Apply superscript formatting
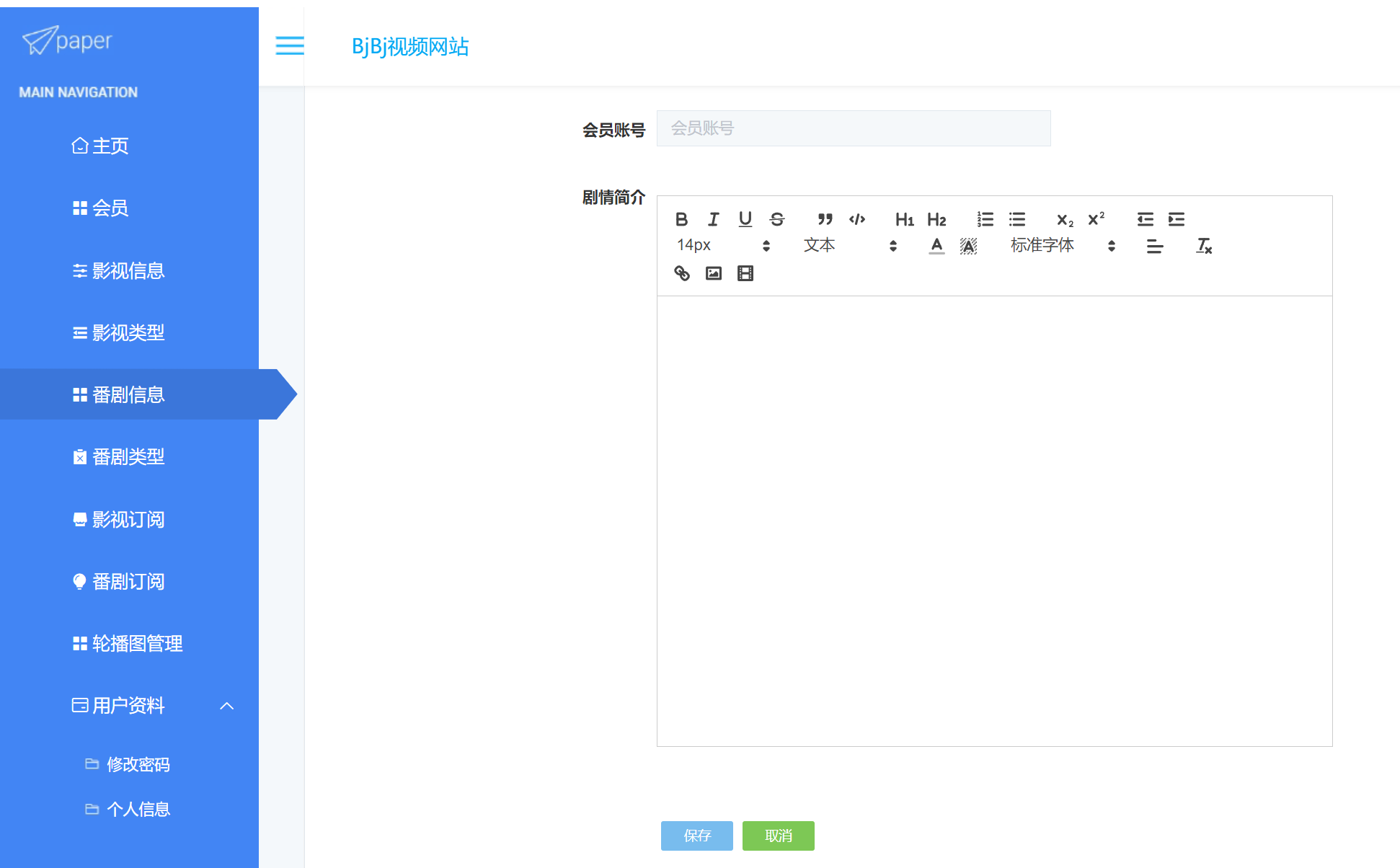 [x=1096, y=219]
